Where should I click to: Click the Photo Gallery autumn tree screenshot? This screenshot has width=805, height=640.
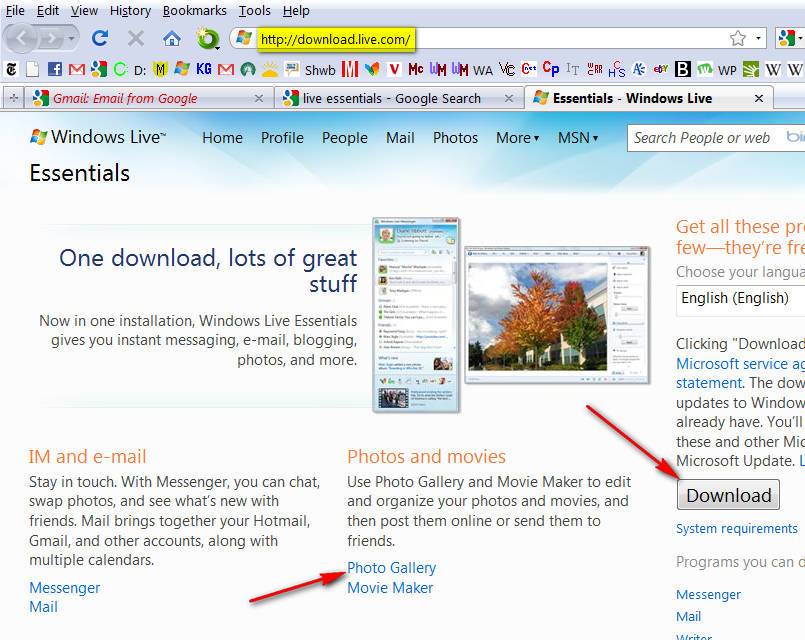click(x=557, y=315)
